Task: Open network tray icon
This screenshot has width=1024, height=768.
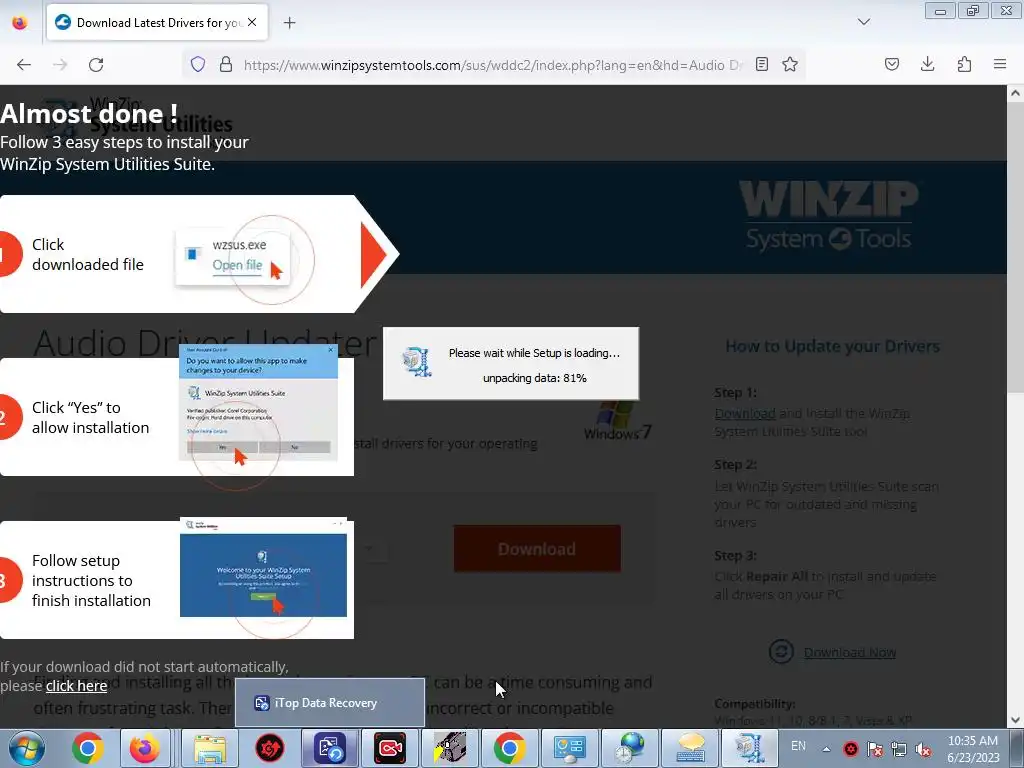Action: coord(899,749)
